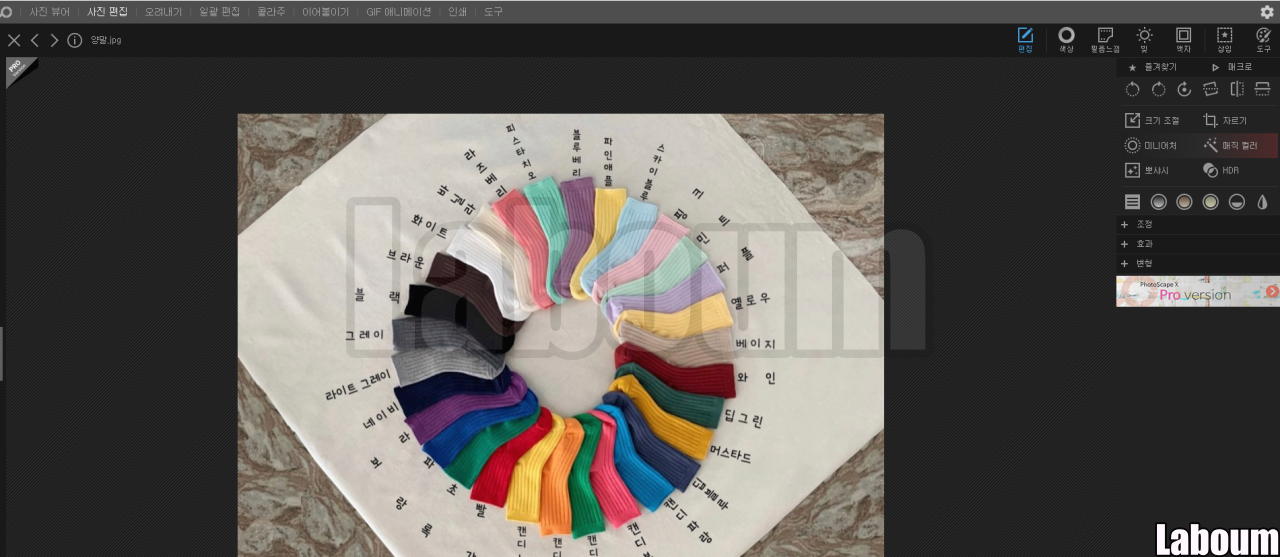
Task: Select the 필름느낌 (Film) panel icon
Action: click(1105, 40)
